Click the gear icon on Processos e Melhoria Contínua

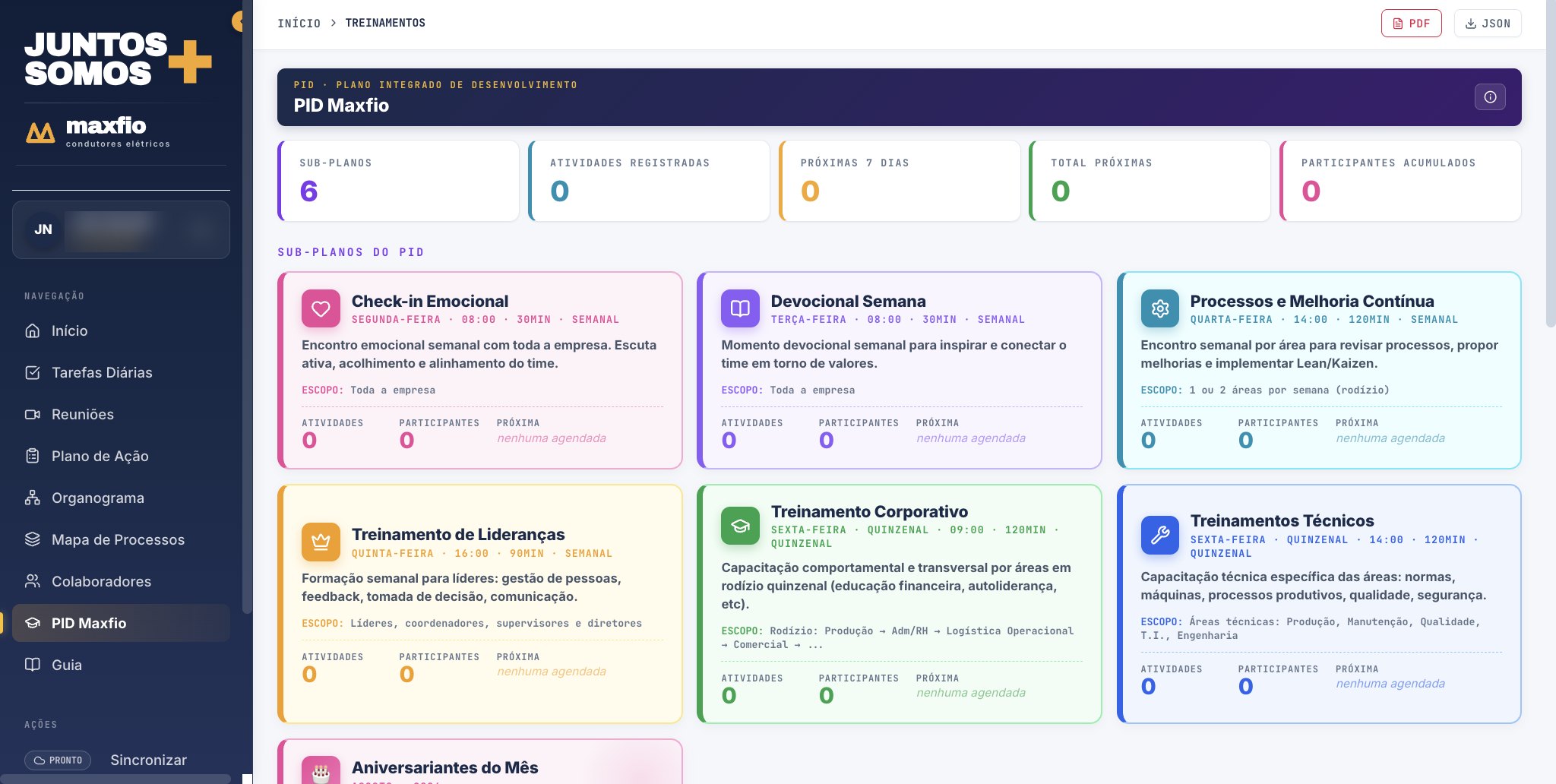click(1159, 308)
